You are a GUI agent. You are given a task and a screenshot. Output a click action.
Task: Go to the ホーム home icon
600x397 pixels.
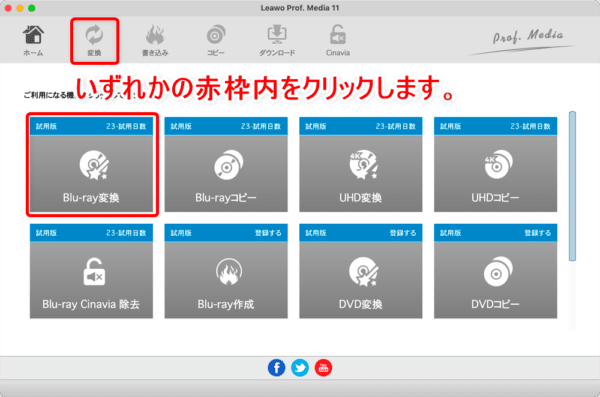(x=33, y=40)
